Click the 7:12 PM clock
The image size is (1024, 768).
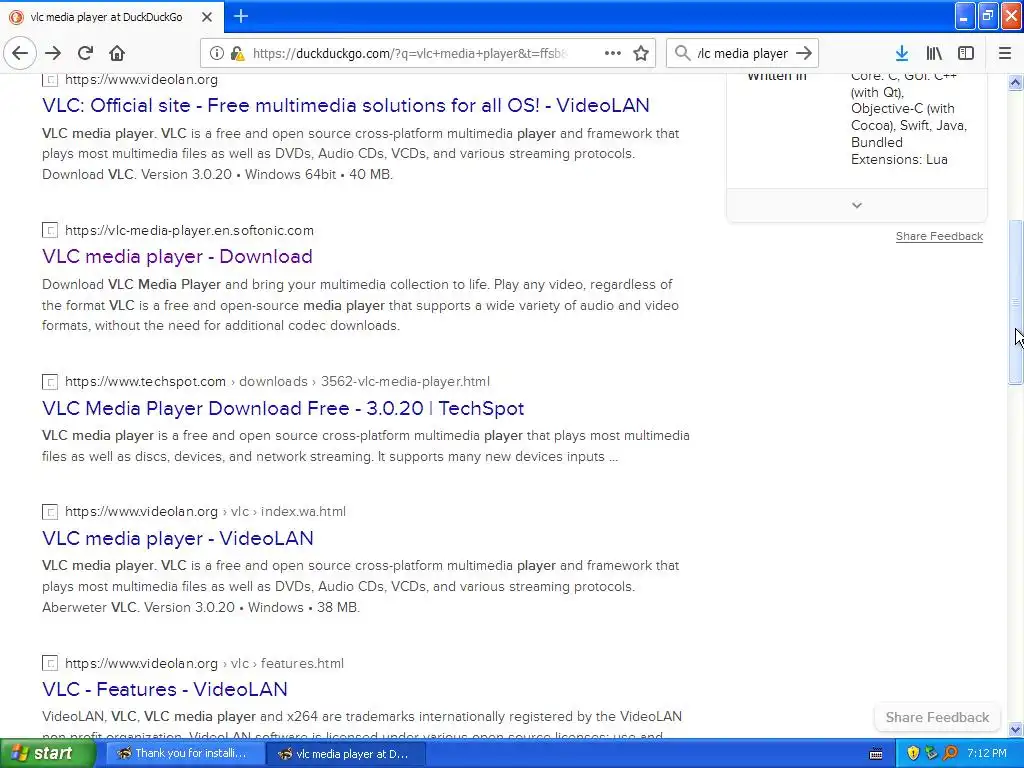coord(987,754)
